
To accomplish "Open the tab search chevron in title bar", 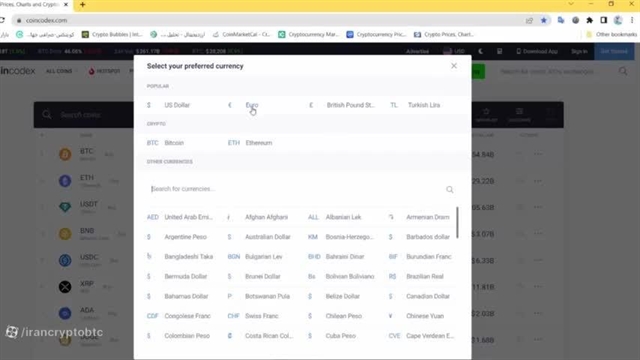I will pyautogui.click(x=571, y=4).
